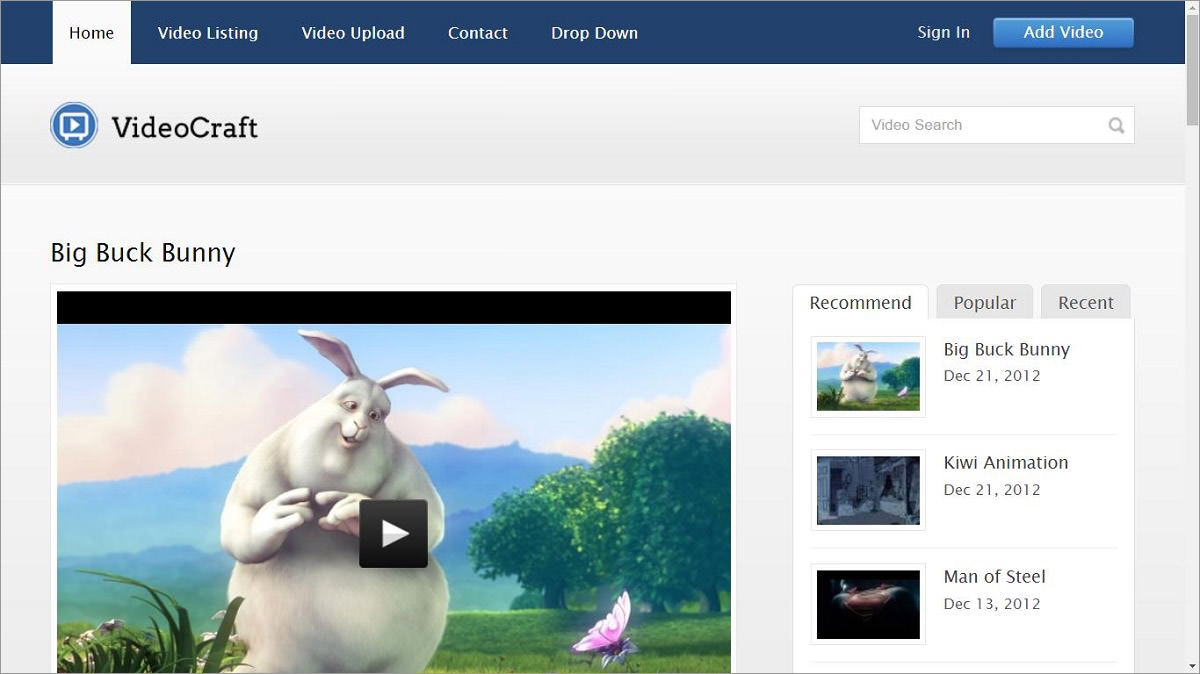Image resolution: width=1200 pixels, height=674 pixels.
Task: Click the Kiwi Animation title link
Action: 1006,462
